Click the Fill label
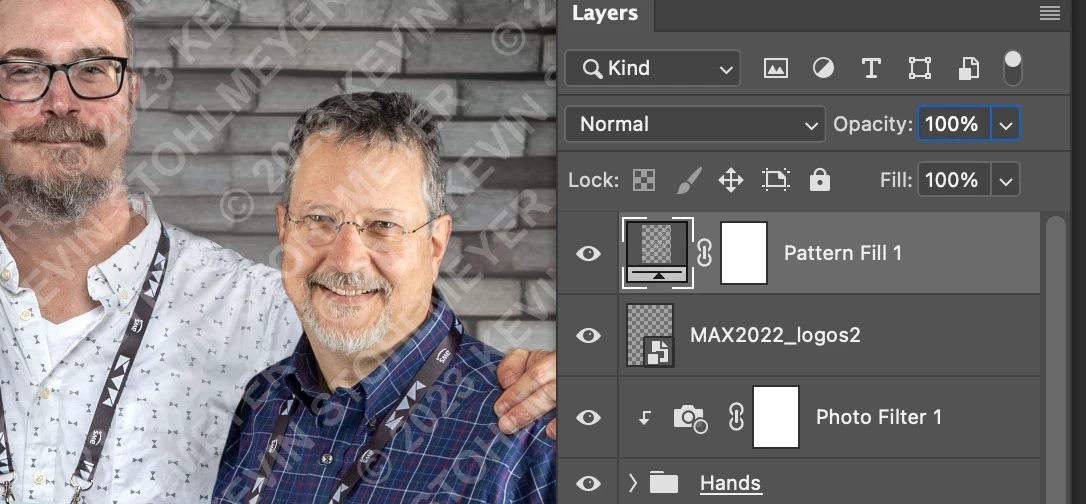The width and height of the screenshot is (1086, 504). coord(895,181)
